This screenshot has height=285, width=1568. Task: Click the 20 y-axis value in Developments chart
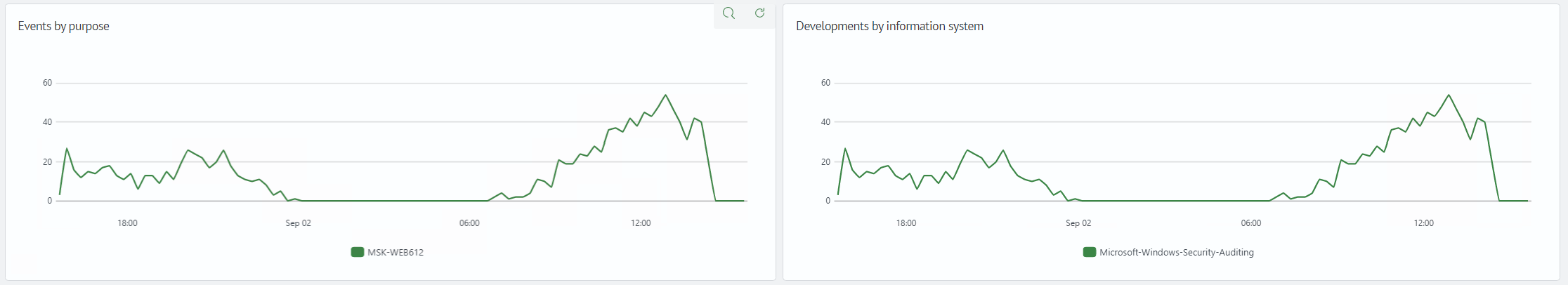825,162
